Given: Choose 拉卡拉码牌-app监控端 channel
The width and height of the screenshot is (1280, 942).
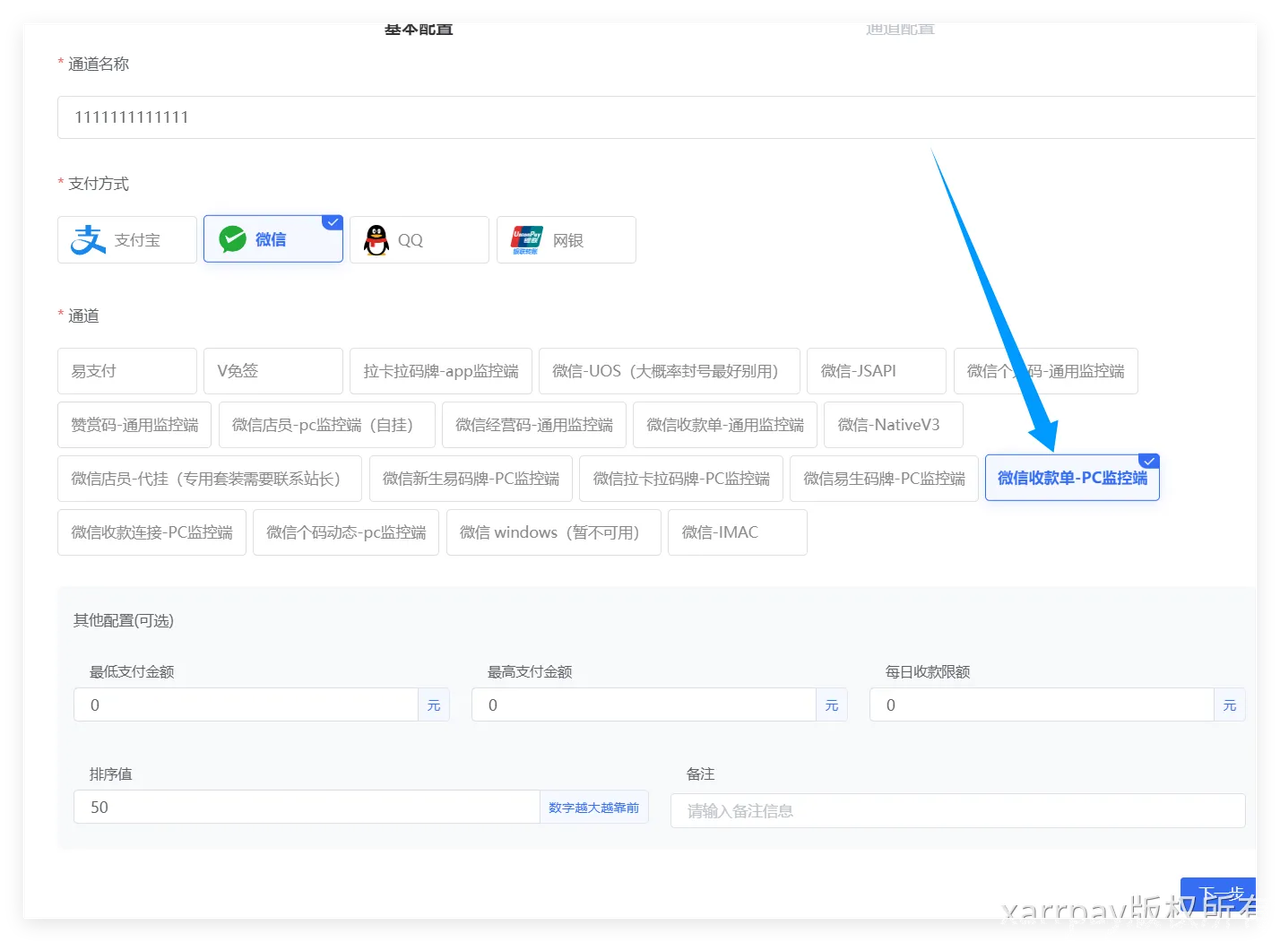Looking at the screenshot, I should 440,371.
